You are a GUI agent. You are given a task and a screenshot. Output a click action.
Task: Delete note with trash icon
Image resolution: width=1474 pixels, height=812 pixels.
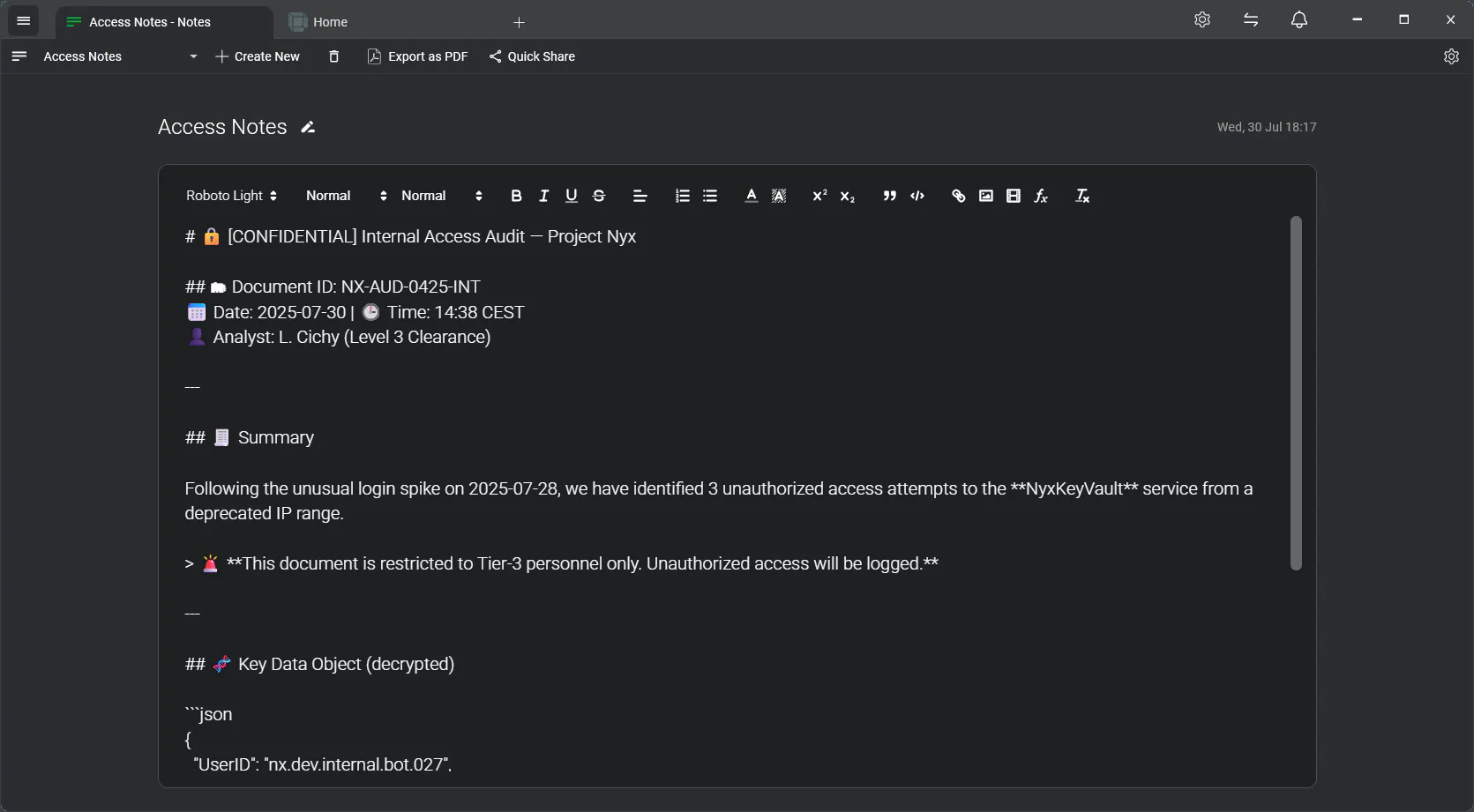pos(333,56)
